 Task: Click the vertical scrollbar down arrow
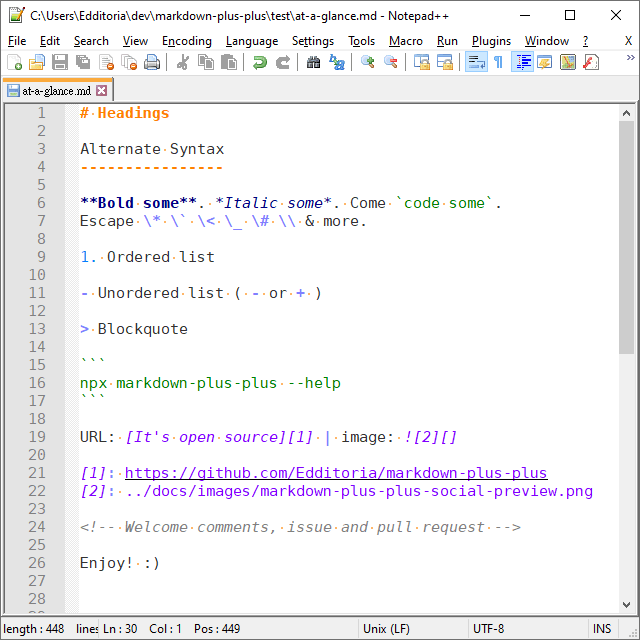[x=627, y=604]
